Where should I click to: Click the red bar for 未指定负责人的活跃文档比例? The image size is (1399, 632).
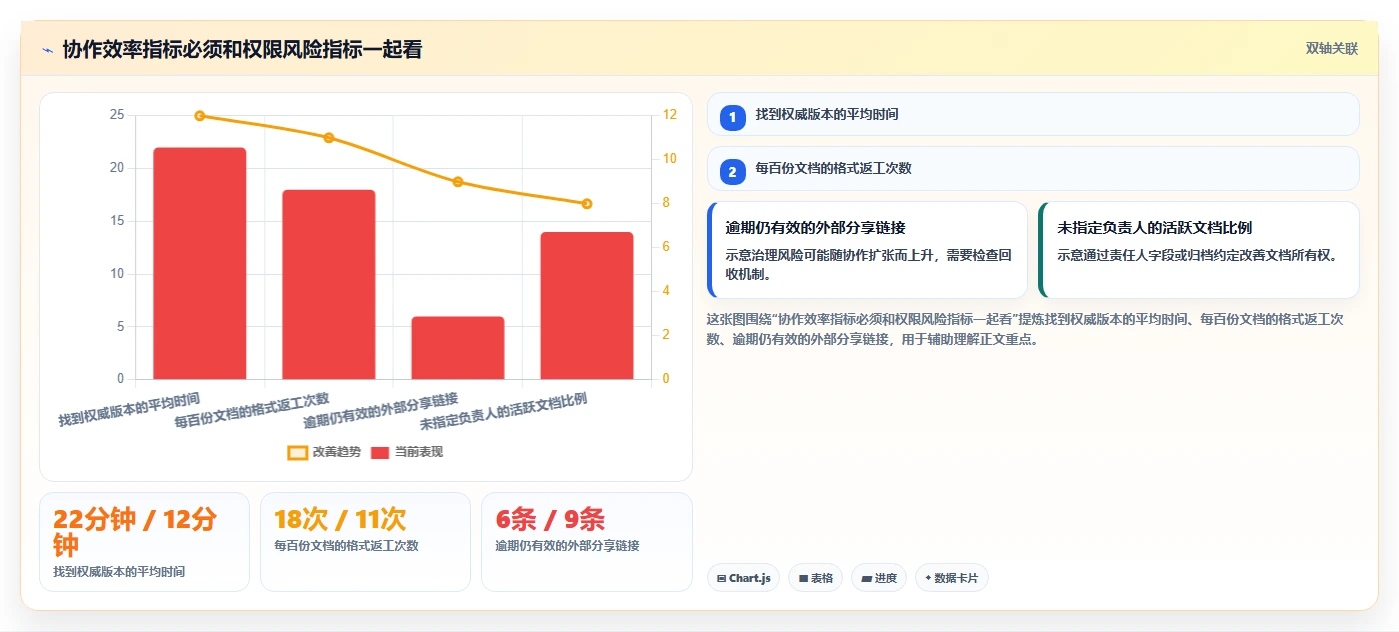click(587, 305)
